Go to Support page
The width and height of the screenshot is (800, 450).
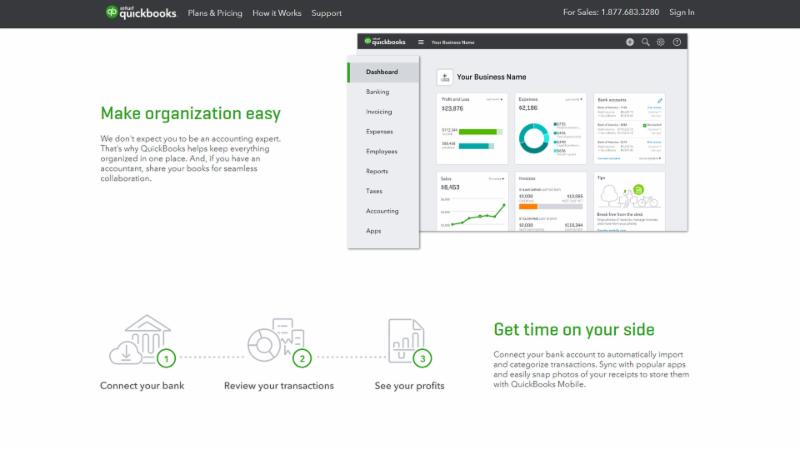pos(327,13)
